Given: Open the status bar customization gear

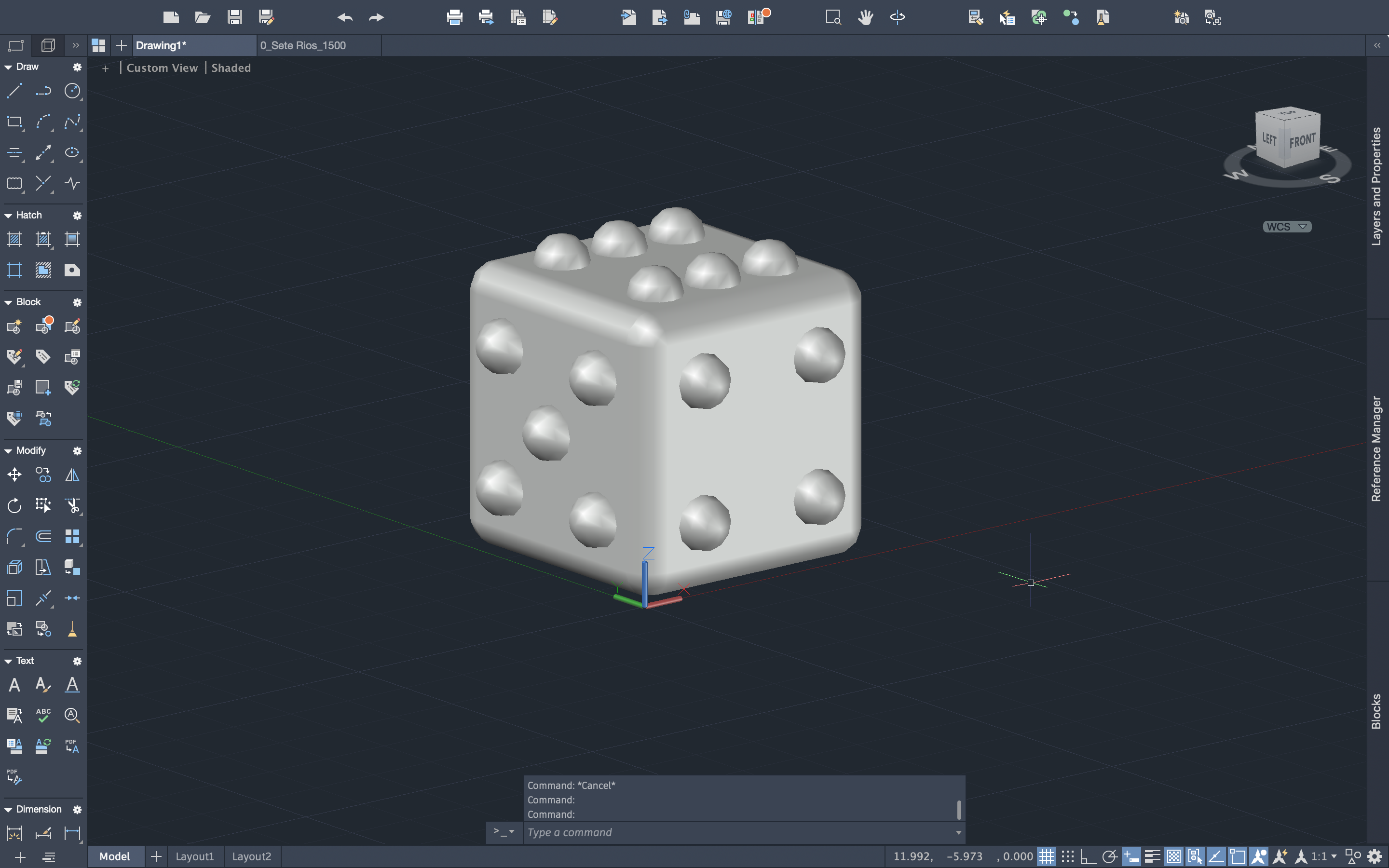Looking at the screenshot, I should click(x=1375, y=856).
